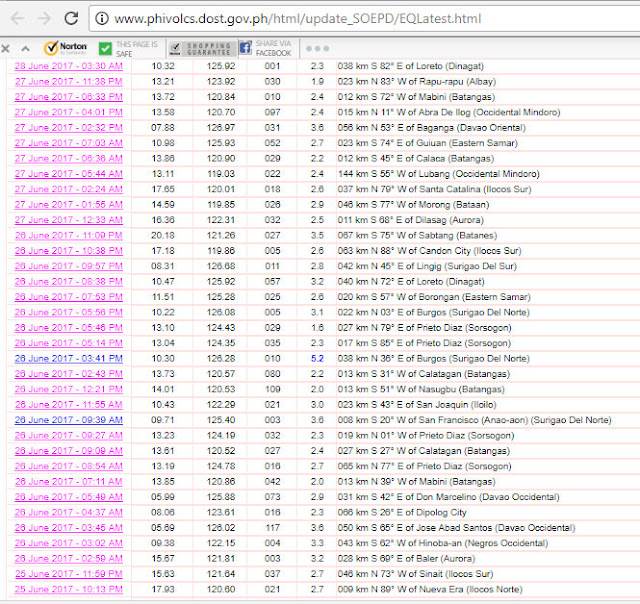Open the 27 June 2017 - 02:24 AM link
This screenshot has height=604, width=640.
click(x=69, y=189)
